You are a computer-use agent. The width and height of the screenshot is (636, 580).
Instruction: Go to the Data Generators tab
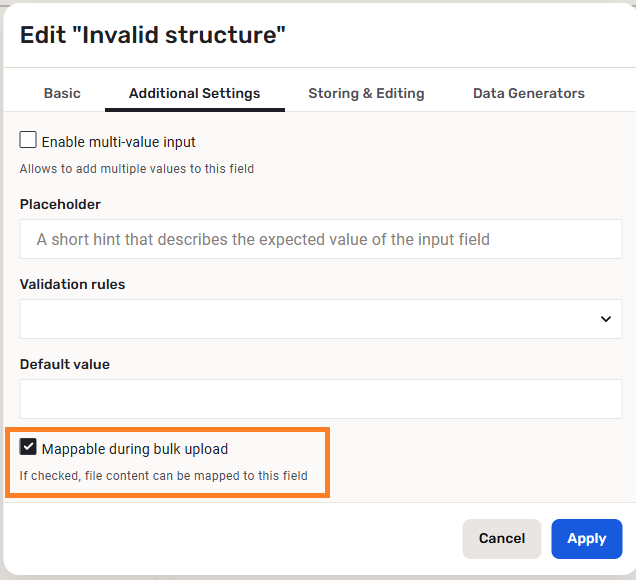528,93
